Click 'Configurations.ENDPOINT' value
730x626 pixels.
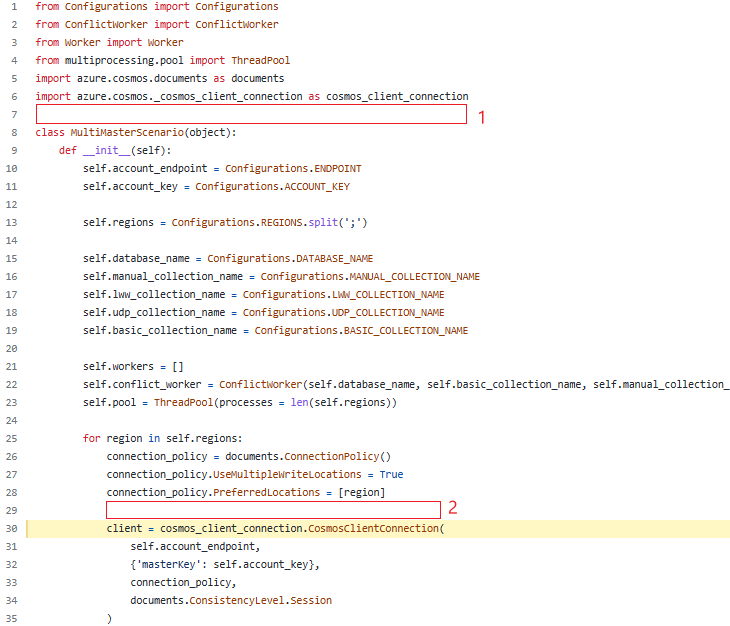pos(293,168)
